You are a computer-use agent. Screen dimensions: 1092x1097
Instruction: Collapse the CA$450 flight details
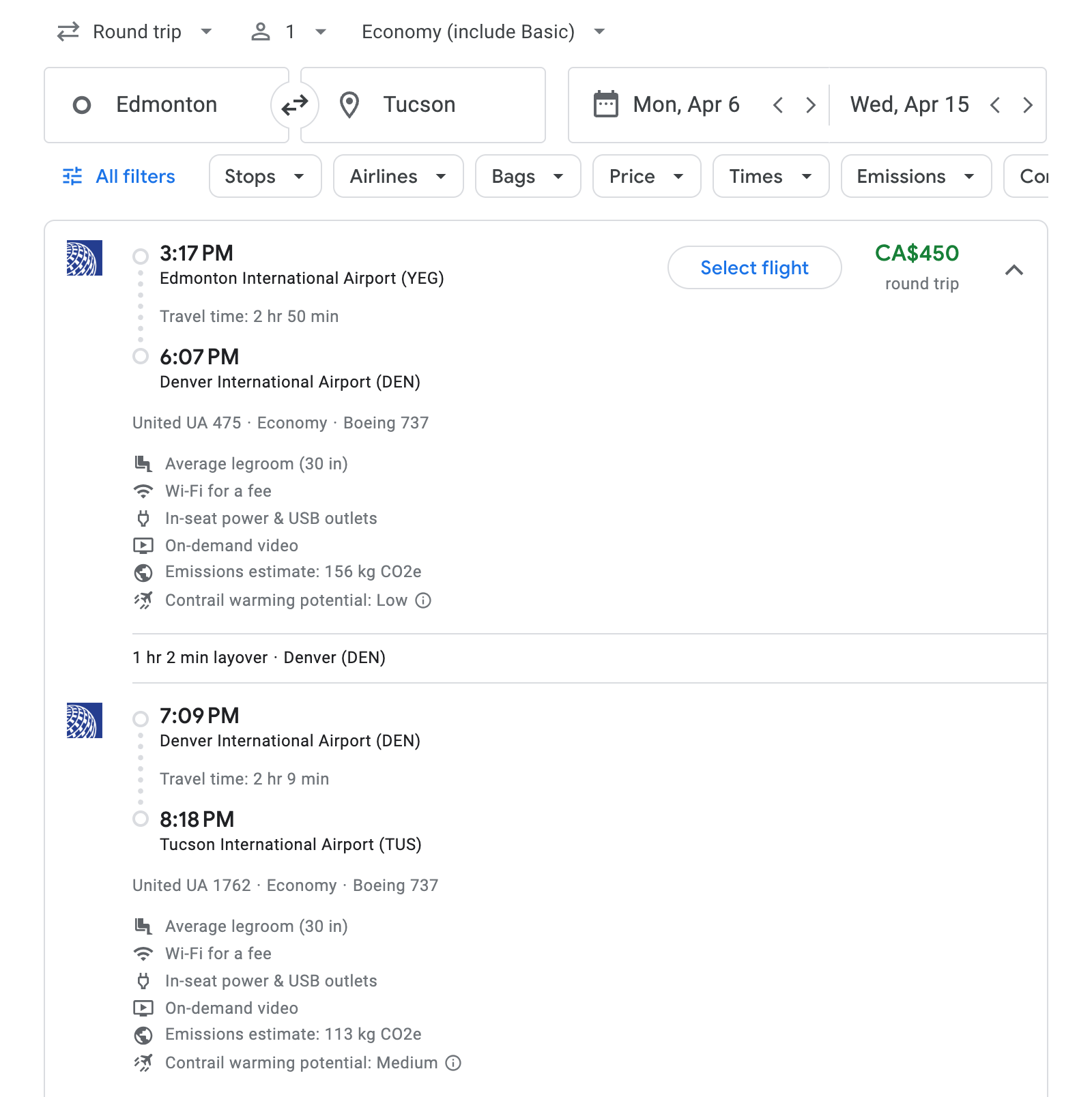pos(1014,270)
